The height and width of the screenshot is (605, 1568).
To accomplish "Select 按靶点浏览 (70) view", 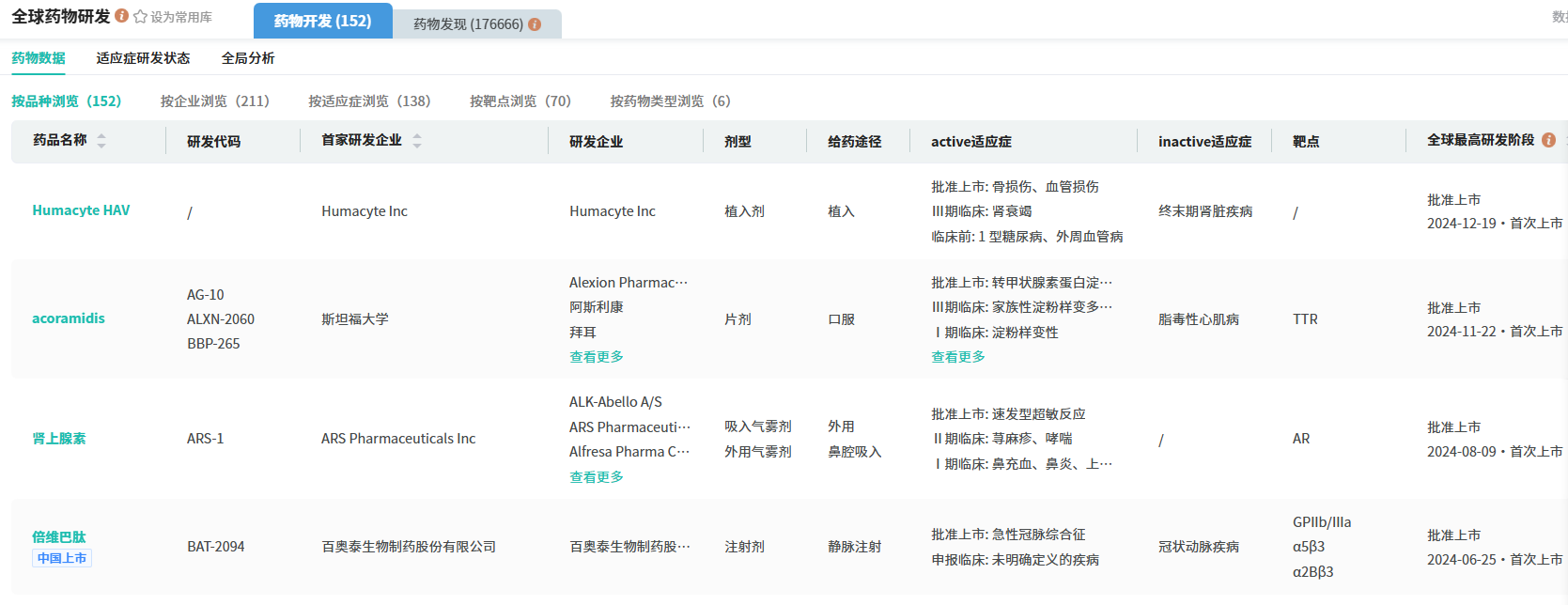I will click(x=520, y=101).
